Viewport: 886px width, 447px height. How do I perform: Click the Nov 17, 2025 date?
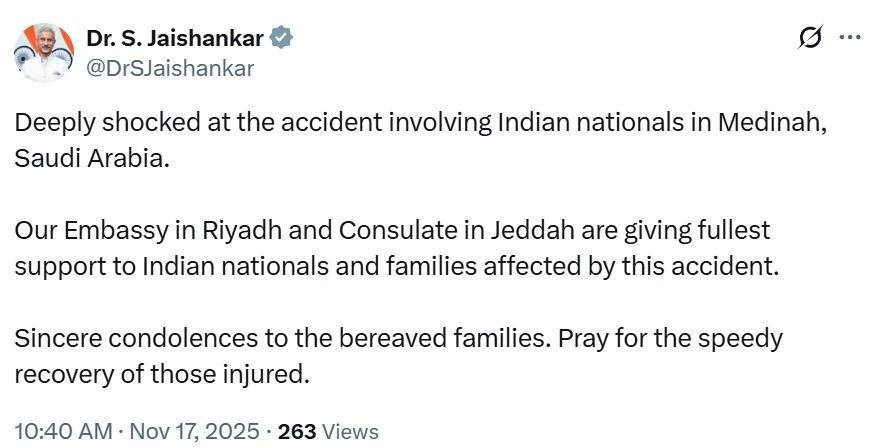coord(193,431)
